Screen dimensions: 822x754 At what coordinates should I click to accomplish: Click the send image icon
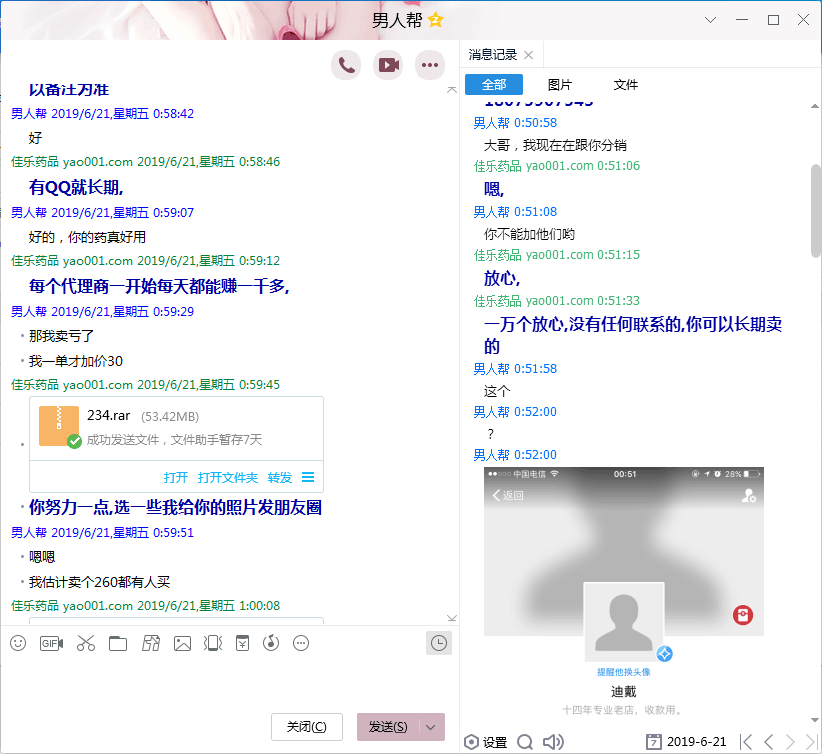tap(182, 643)
